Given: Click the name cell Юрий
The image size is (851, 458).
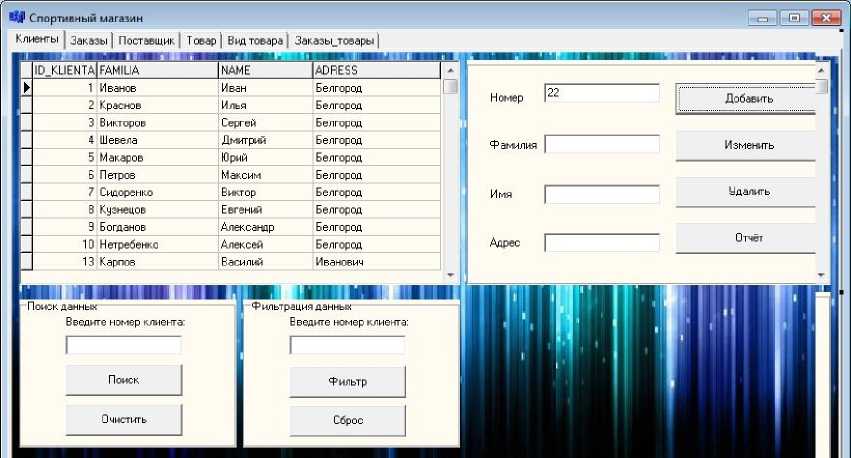Looking at the screenshot, I should click(265, 157).
